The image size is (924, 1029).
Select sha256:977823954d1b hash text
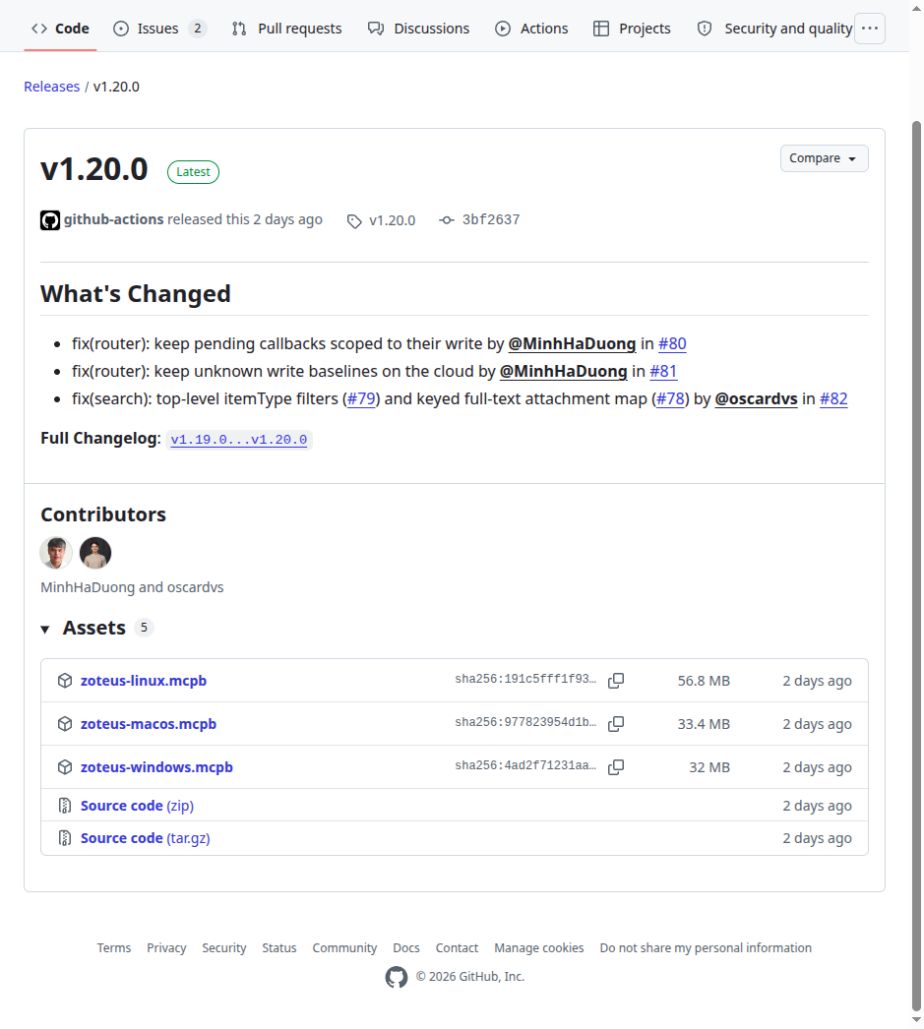[526, 723]
